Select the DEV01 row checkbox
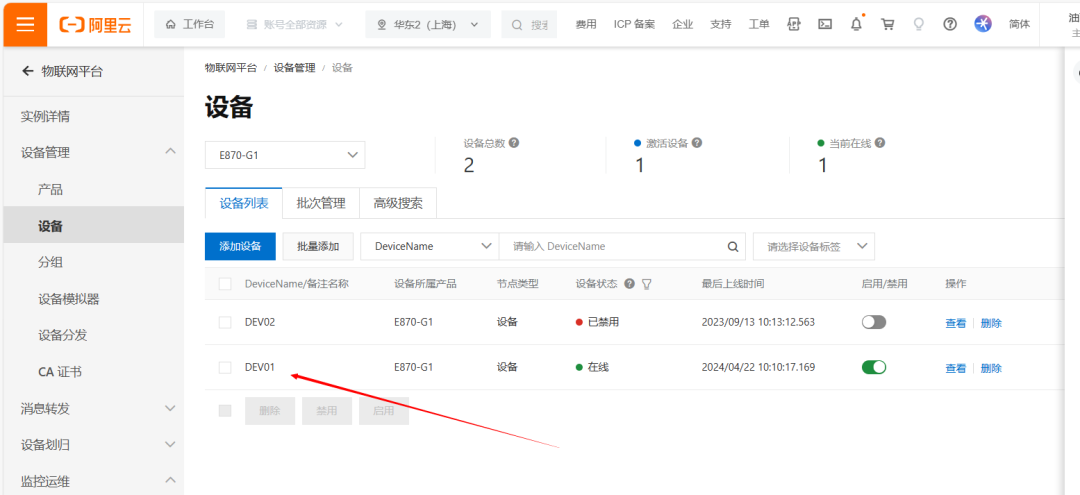 pyautogui.click(x=225, y=368)
